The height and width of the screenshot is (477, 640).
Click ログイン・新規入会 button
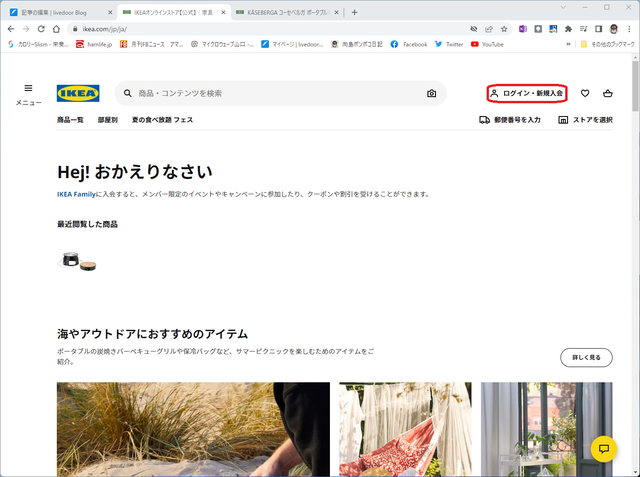pos(527,93)
